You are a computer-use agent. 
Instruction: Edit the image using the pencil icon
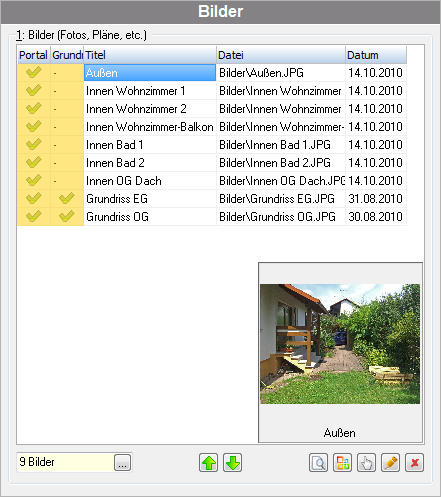tap(390, 463)
